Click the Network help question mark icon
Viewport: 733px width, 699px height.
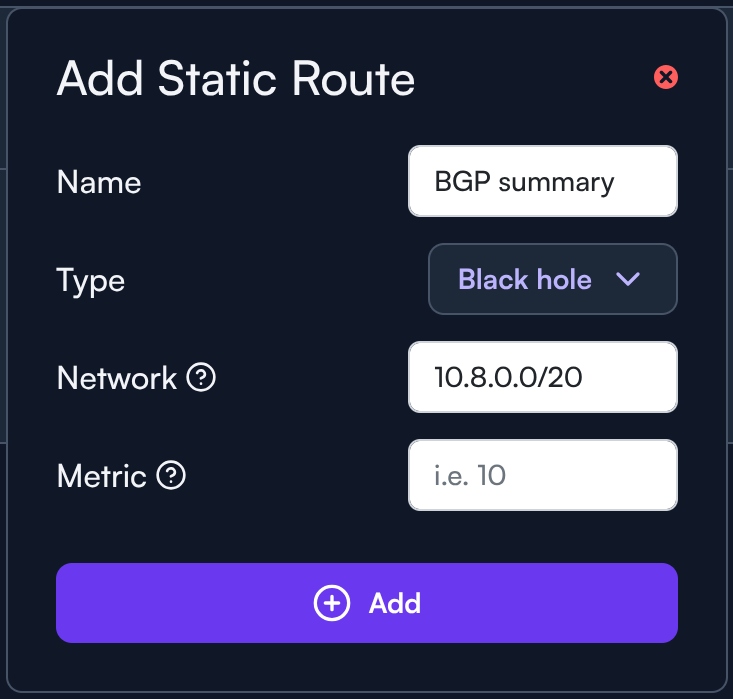(x=202, y=378)
